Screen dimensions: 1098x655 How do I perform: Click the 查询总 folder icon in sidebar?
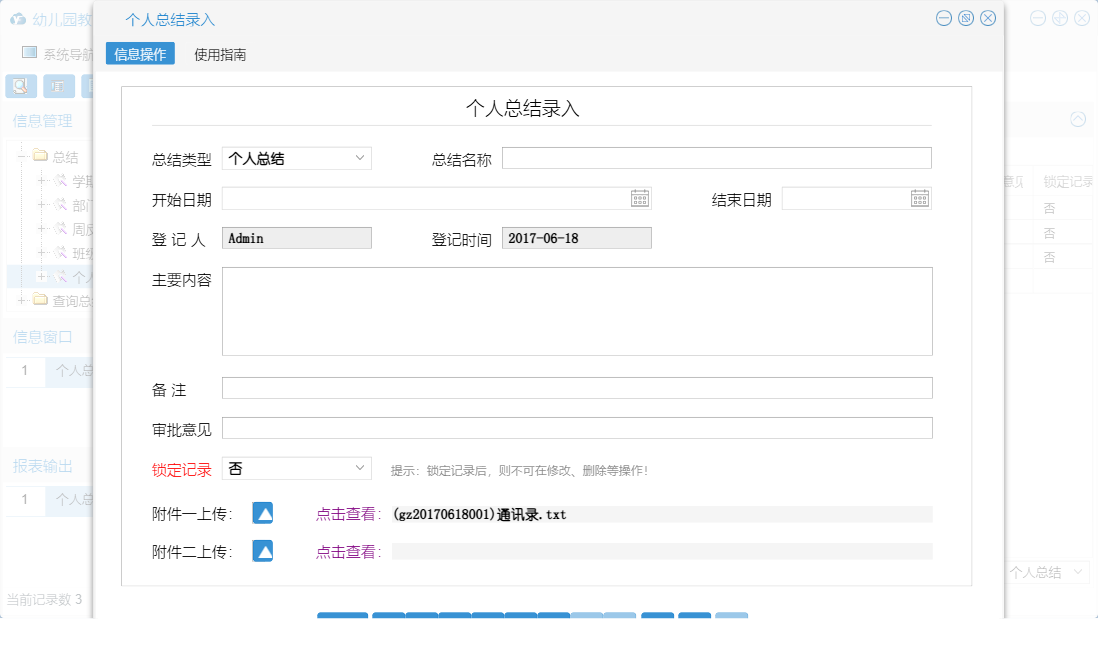pos(40,301)
